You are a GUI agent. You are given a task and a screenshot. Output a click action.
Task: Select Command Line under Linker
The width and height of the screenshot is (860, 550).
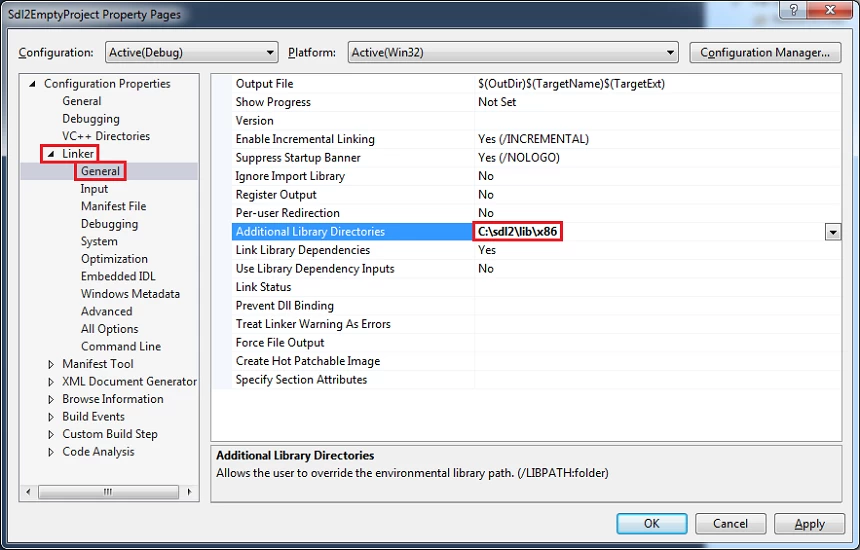tap(120, 346)
